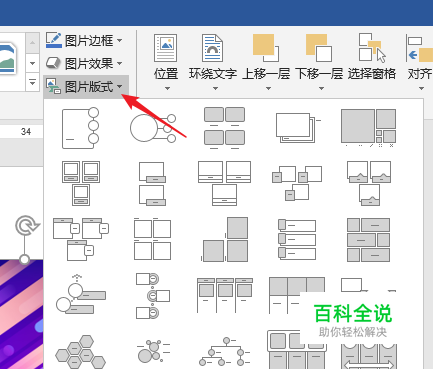Click the 对齐 align icon
433x369 pixels.
[x=419, y=49]
